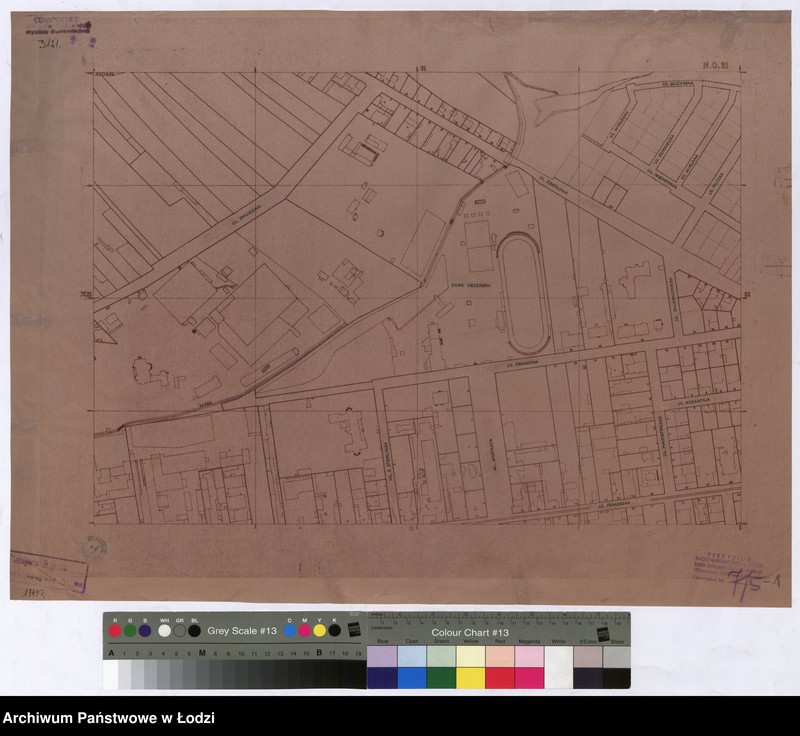Click the 'Colour Chart #13' title text
This screenshot has height=736, width=800.
[x=470, y=633]
